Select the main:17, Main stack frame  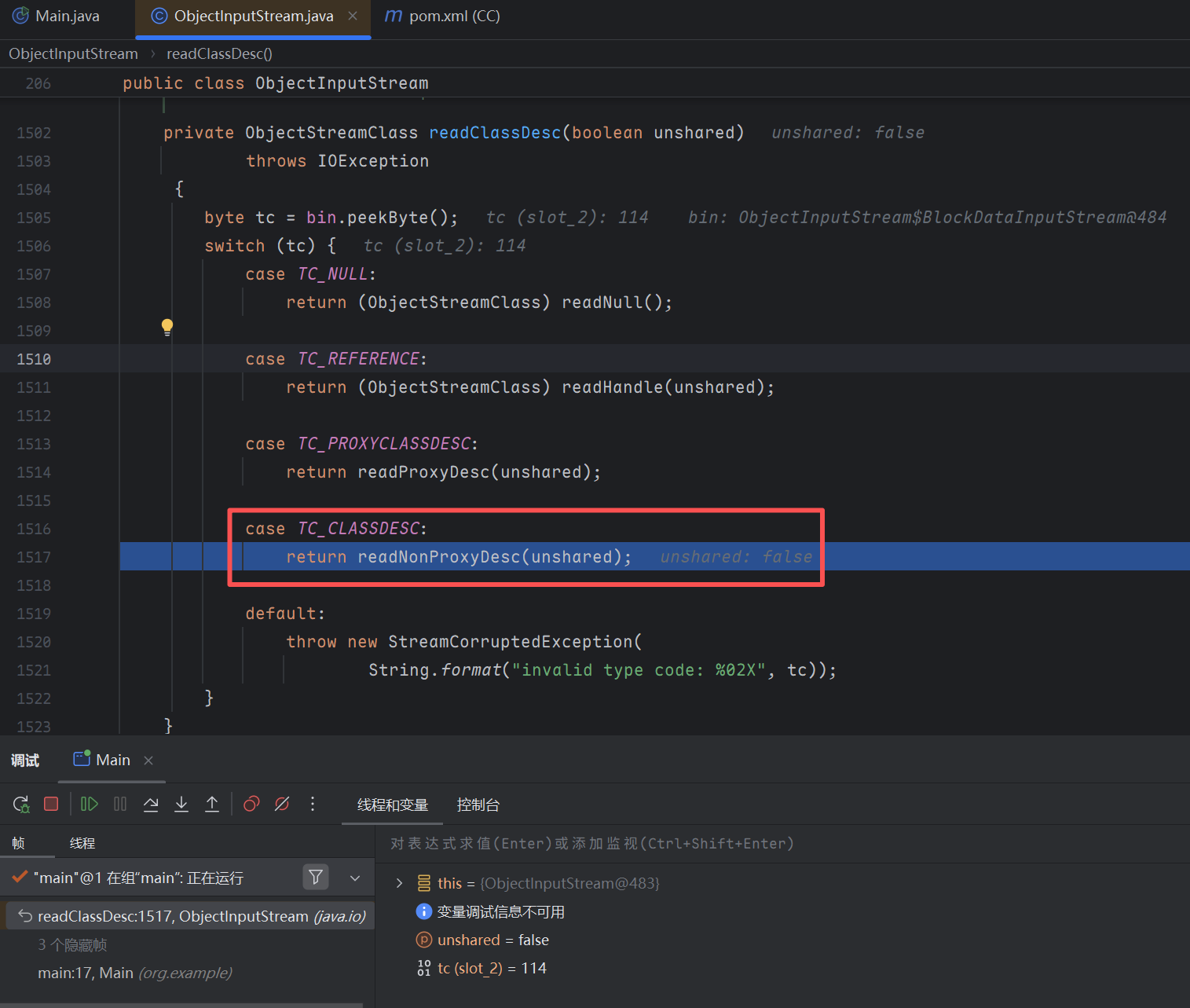(134, 973)
